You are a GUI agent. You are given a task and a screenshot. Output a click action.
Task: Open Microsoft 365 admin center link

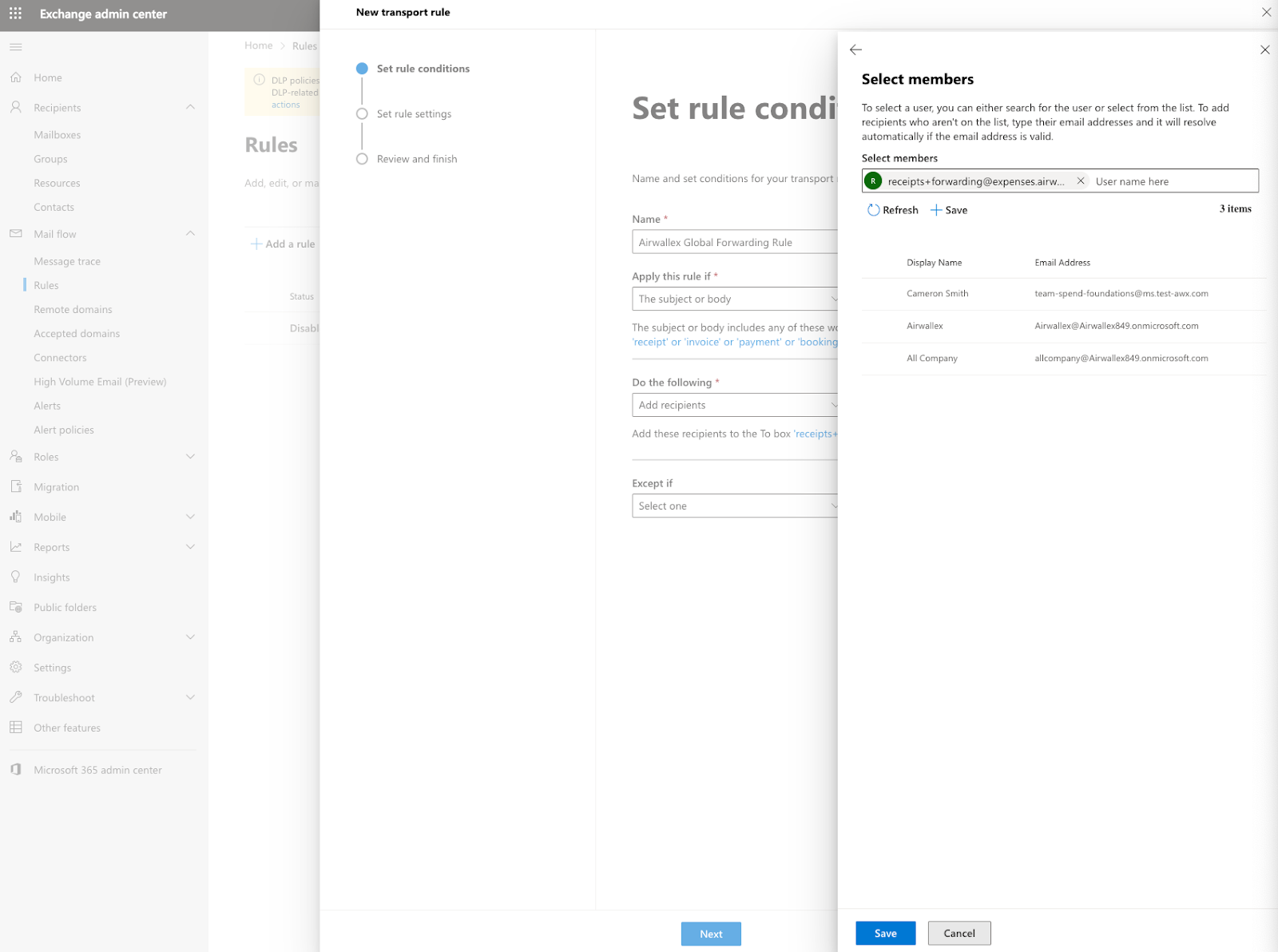coord(97,770)
